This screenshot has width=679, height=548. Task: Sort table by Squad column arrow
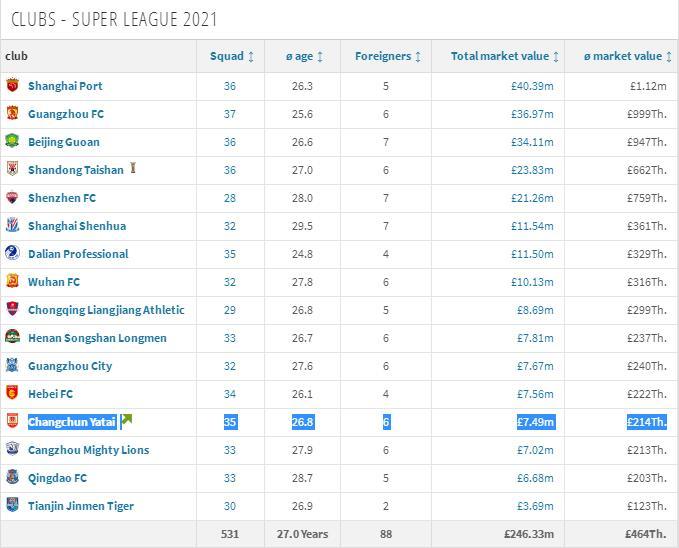click(251, 56)
